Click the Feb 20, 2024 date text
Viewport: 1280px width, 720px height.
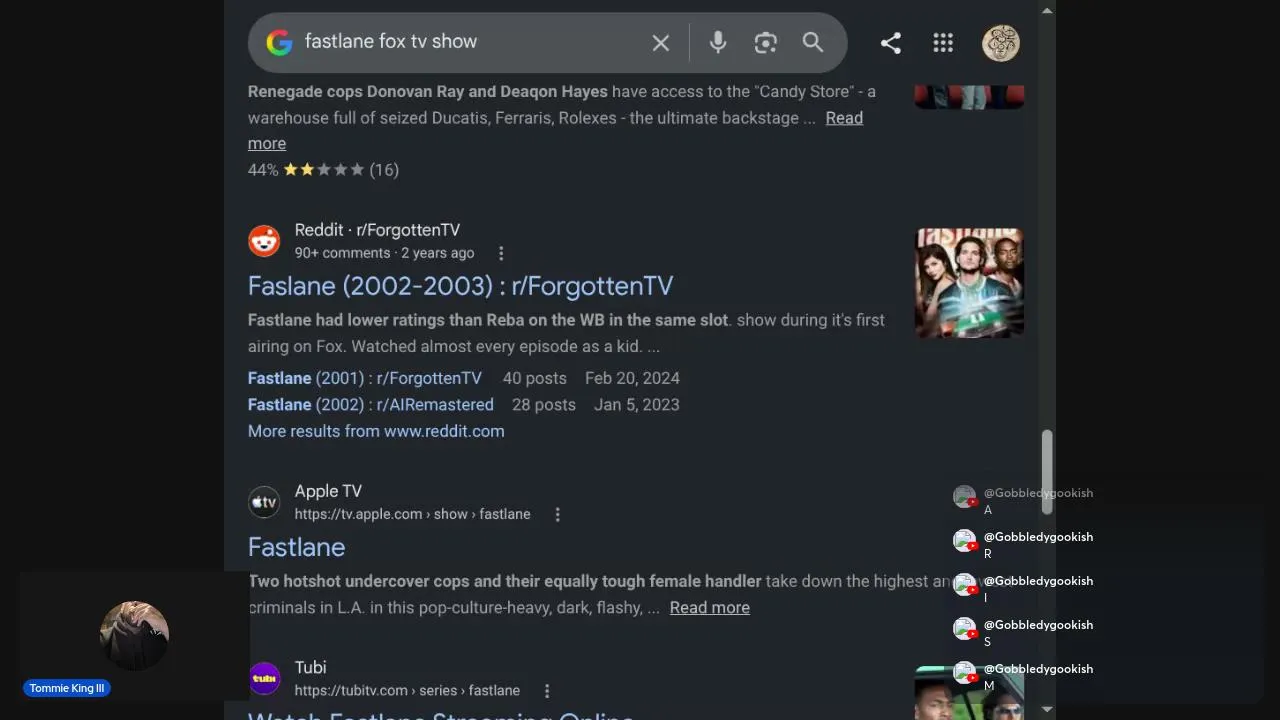pyautogui.click(x=632, y=378)
